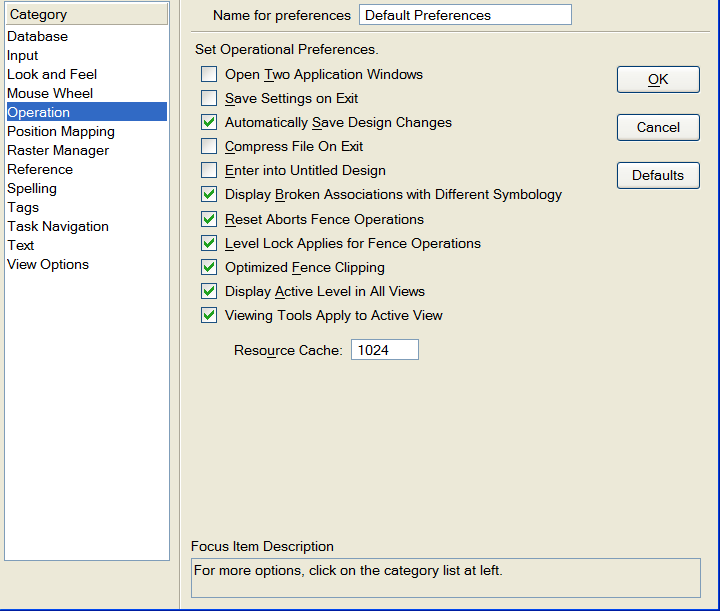720x611 pixels.
Task: Toggle Viewing Tools Apply to Active View
Action: point(209,315)
